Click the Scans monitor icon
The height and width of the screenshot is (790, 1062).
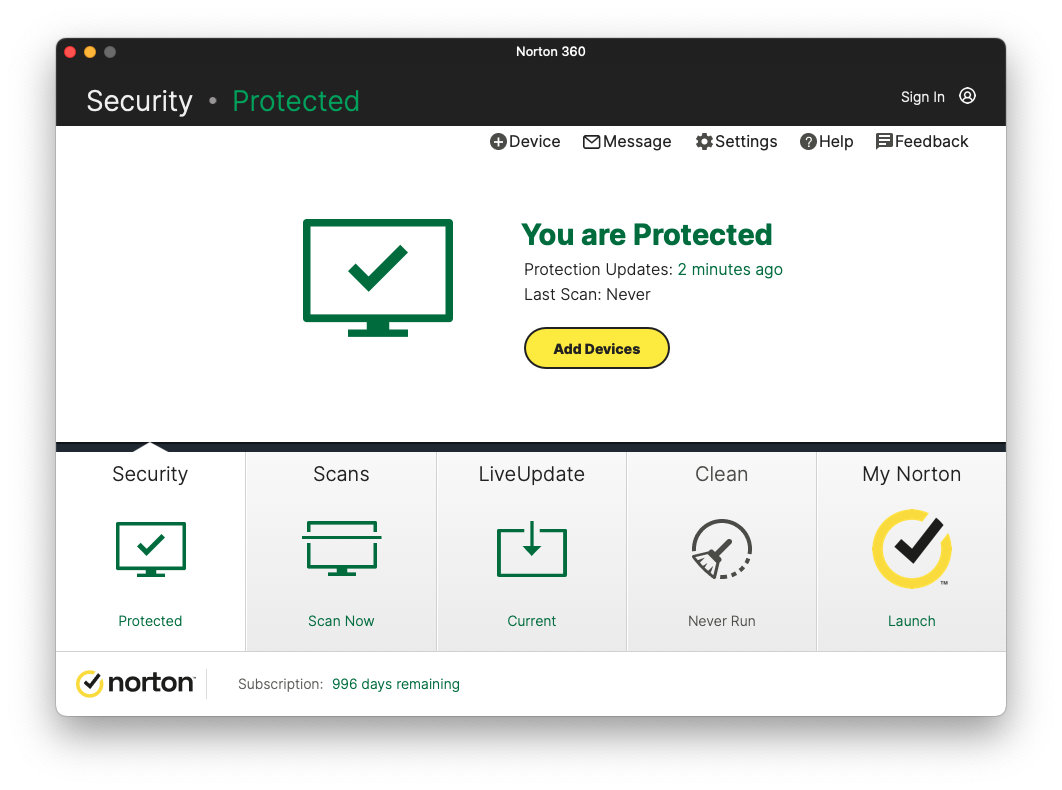tap(341, 548)
